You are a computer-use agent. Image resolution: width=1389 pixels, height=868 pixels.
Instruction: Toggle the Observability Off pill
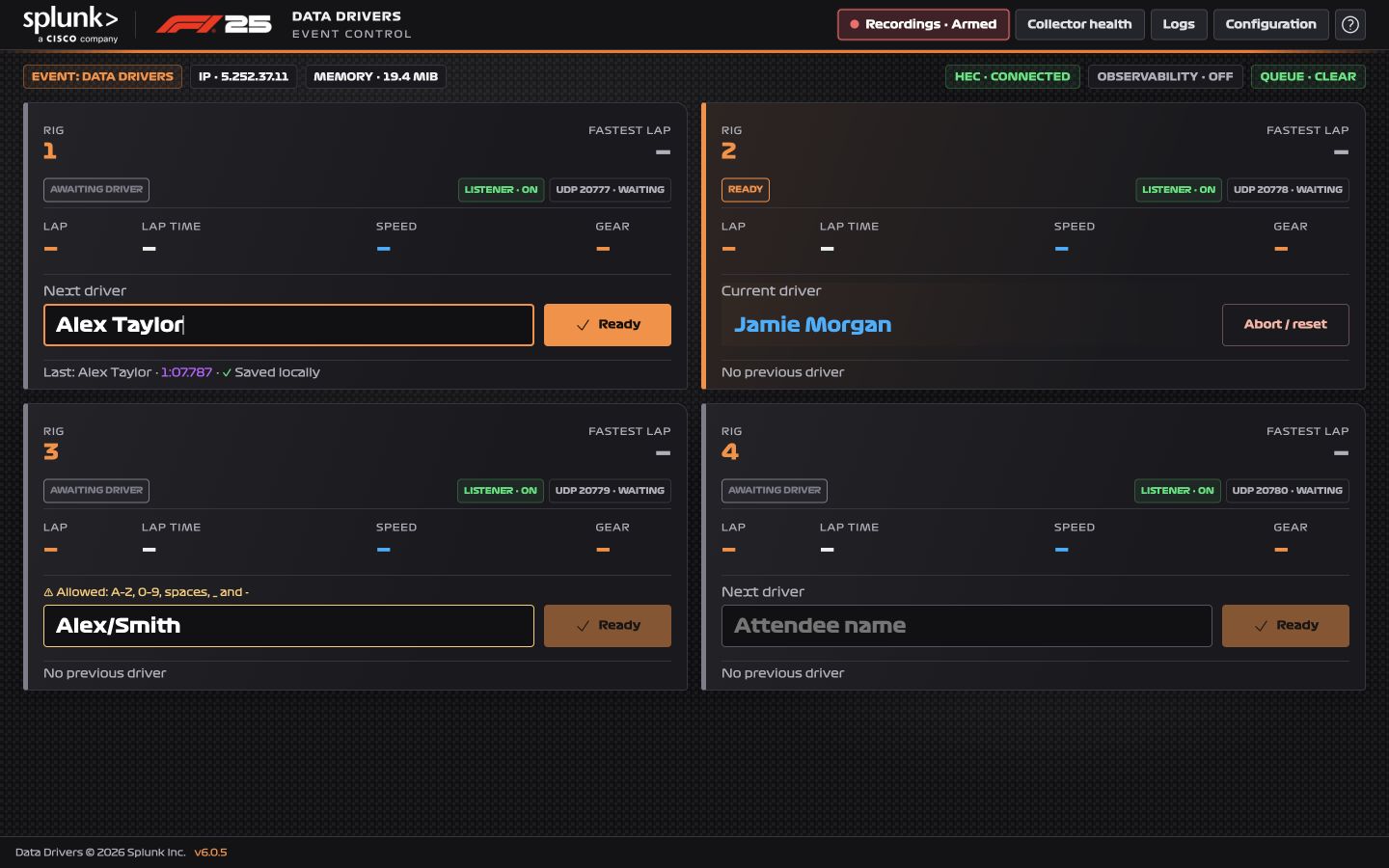1164,76
